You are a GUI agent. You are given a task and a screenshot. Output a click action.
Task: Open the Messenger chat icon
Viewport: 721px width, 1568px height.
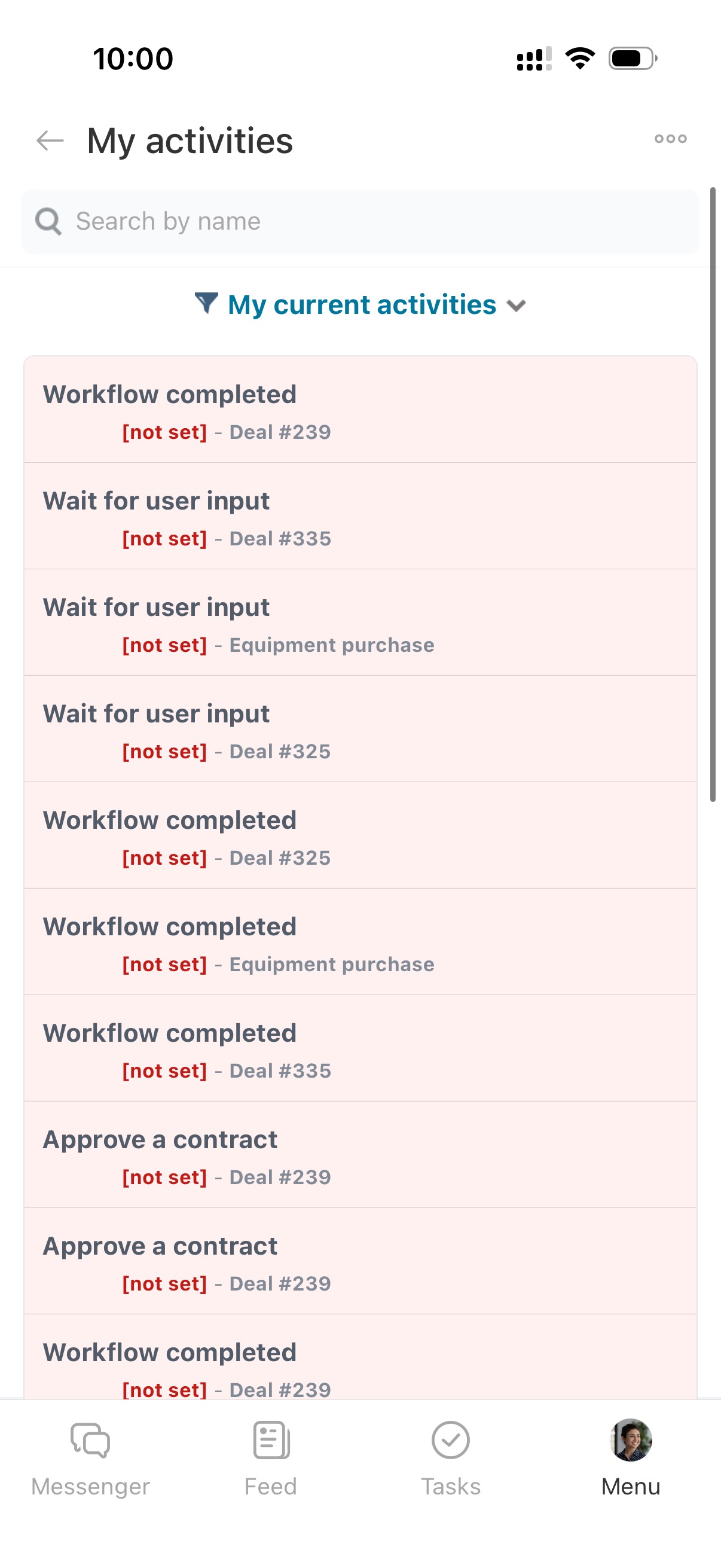click(x=90, y=1439)
